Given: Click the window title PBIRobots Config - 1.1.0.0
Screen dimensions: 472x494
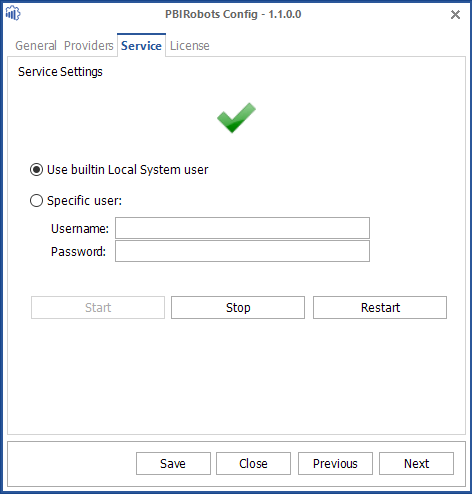Looking at the screenshot, I should tap(233, 14).
